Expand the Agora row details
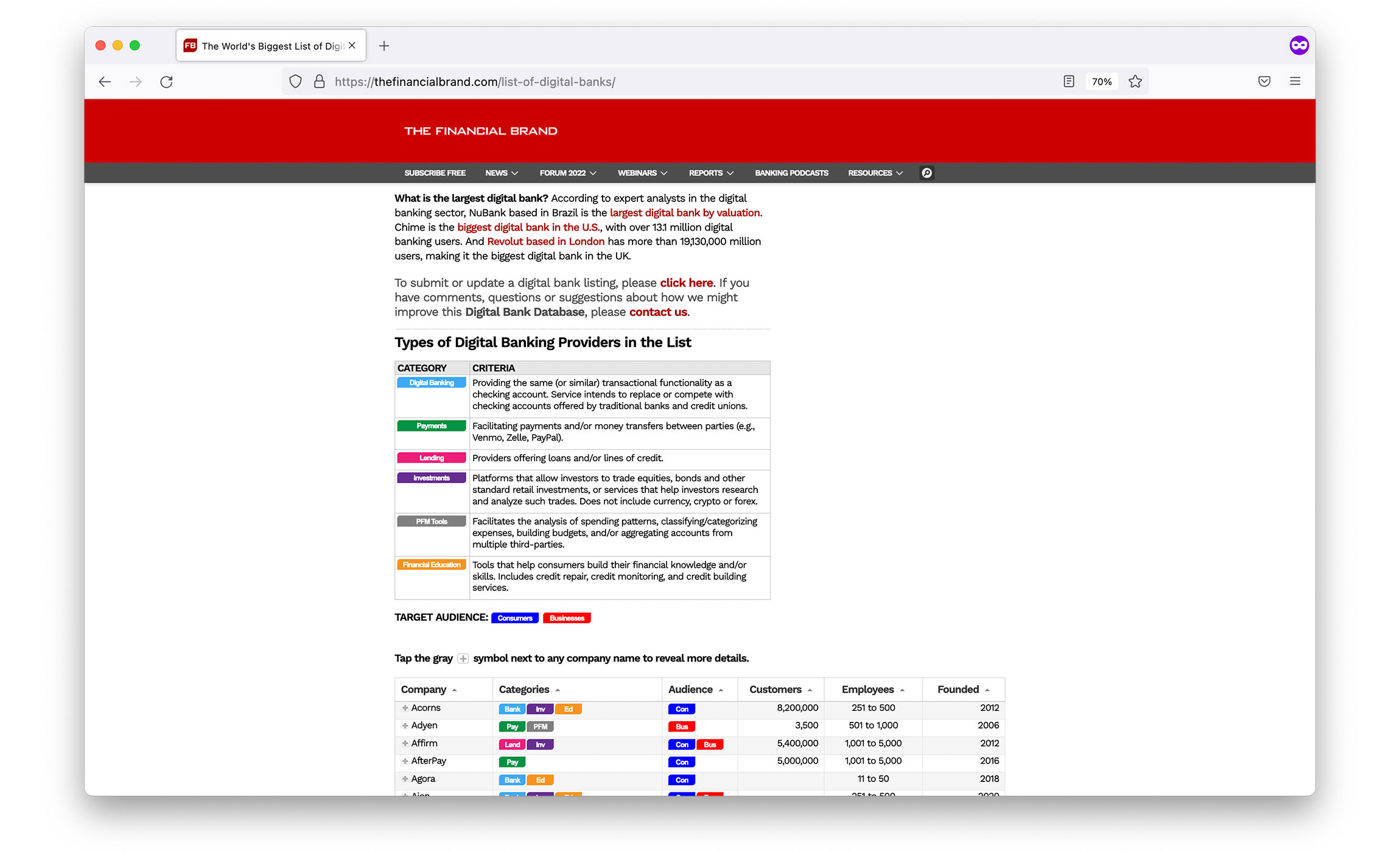 pyautogui.click(x=405, y=778)
